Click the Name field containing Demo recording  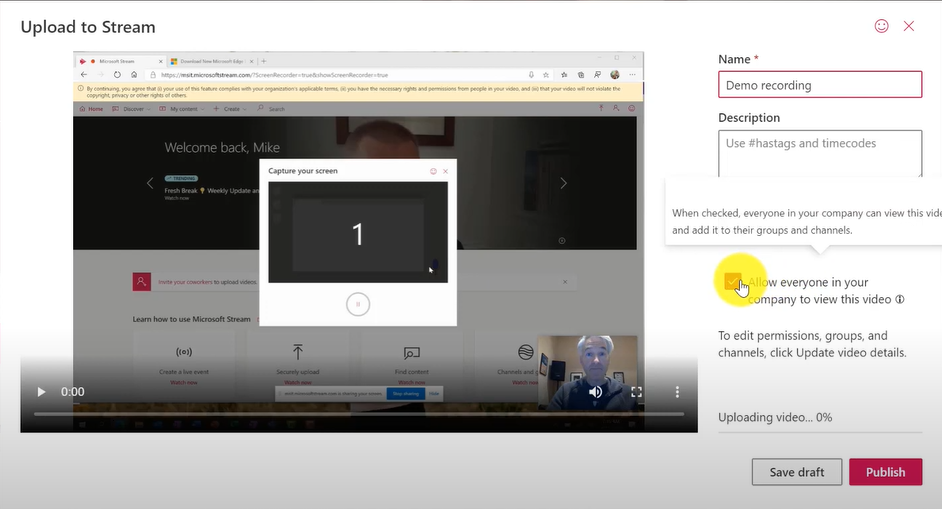coord(820,85)
